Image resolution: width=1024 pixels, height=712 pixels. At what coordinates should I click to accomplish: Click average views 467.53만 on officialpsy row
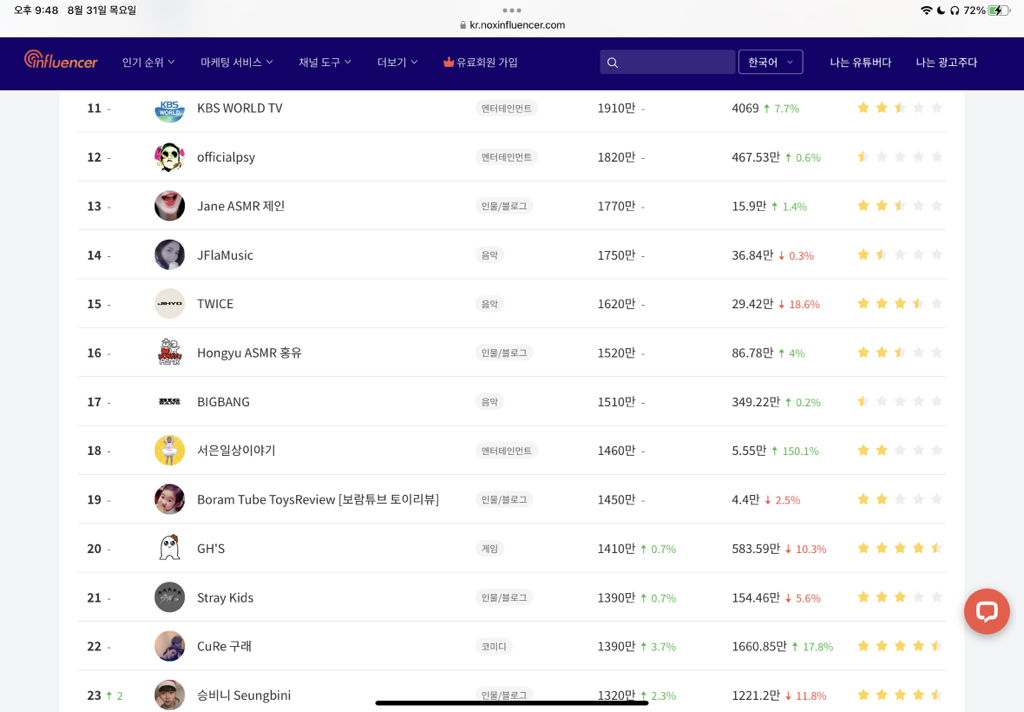(756, 157)
